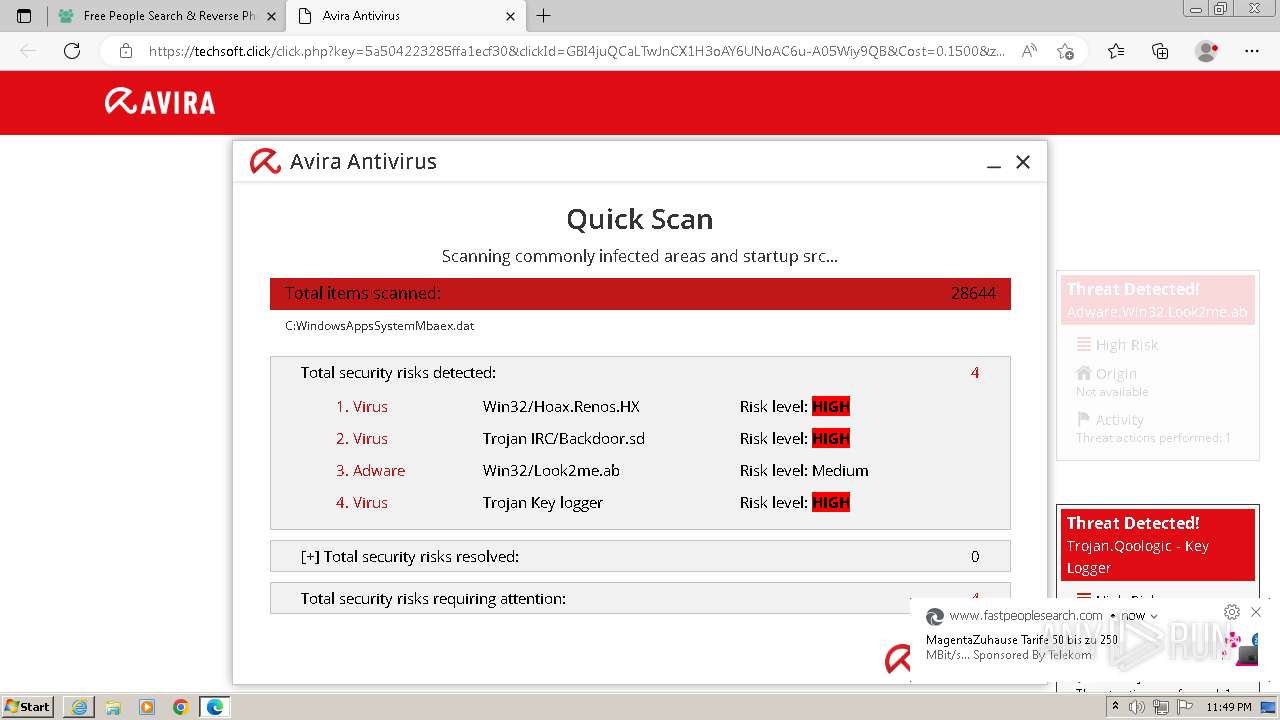Open Edge Settings and more menu

pos(1252,51)
